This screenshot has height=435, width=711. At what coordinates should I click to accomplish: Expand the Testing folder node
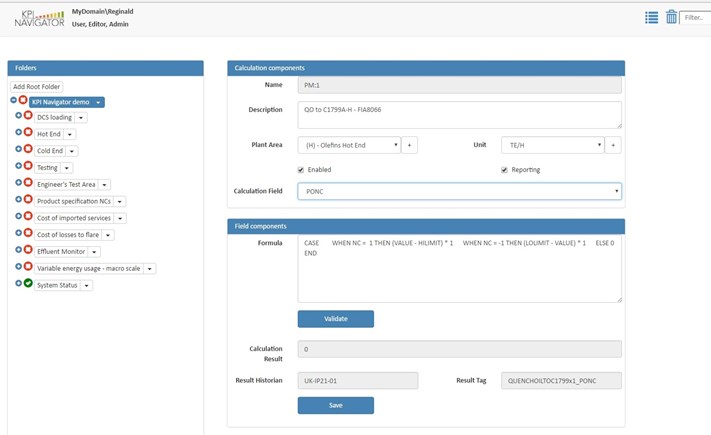click(19, 166)
